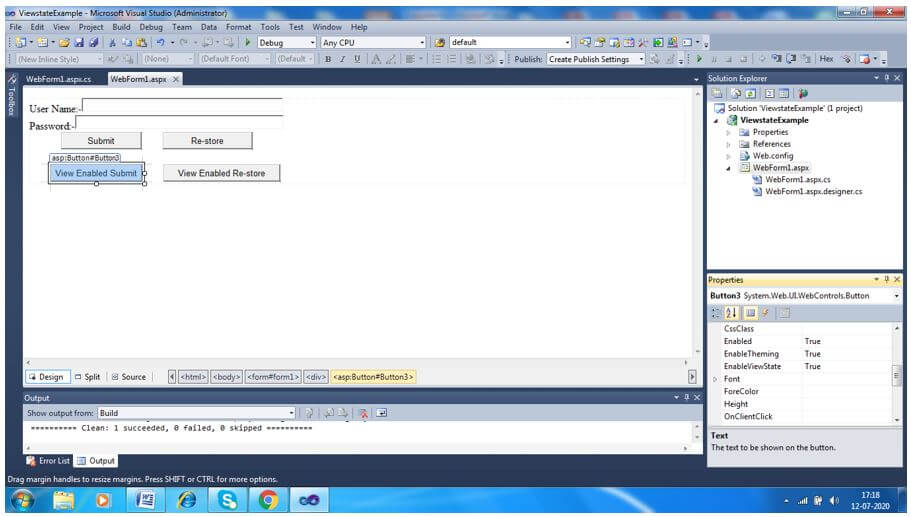Apply Bold formatting icon
This screenshot has height=517, width=911.
[x=328, y=59]
